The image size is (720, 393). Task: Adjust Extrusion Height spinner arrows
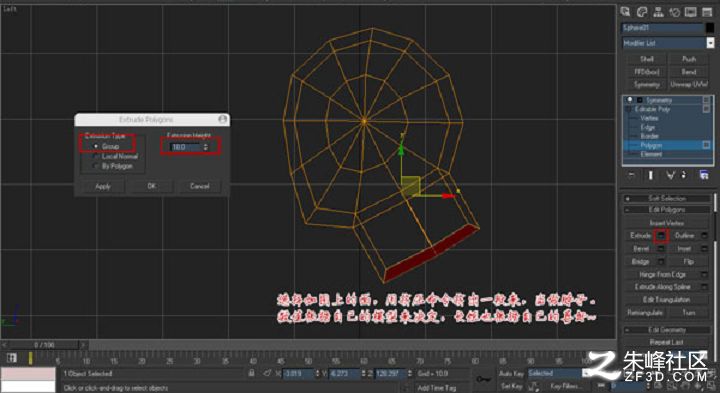click(x=205, y=147)
